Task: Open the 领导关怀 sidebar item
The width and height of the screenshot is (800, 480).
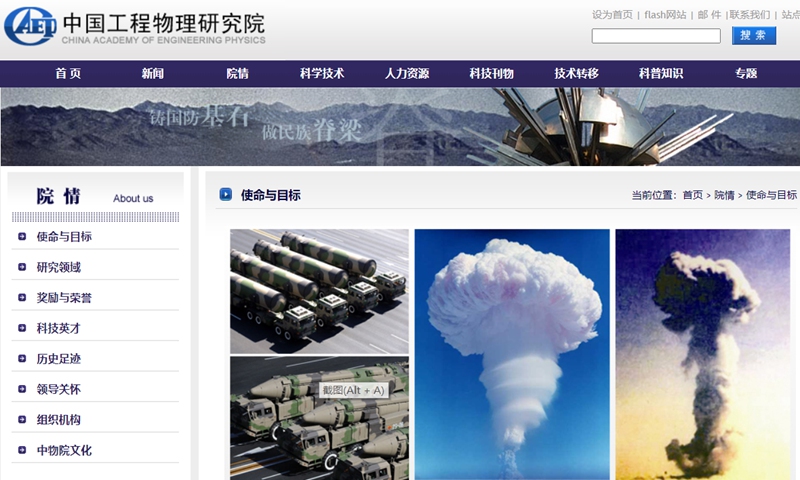Action: coord(58,389)
